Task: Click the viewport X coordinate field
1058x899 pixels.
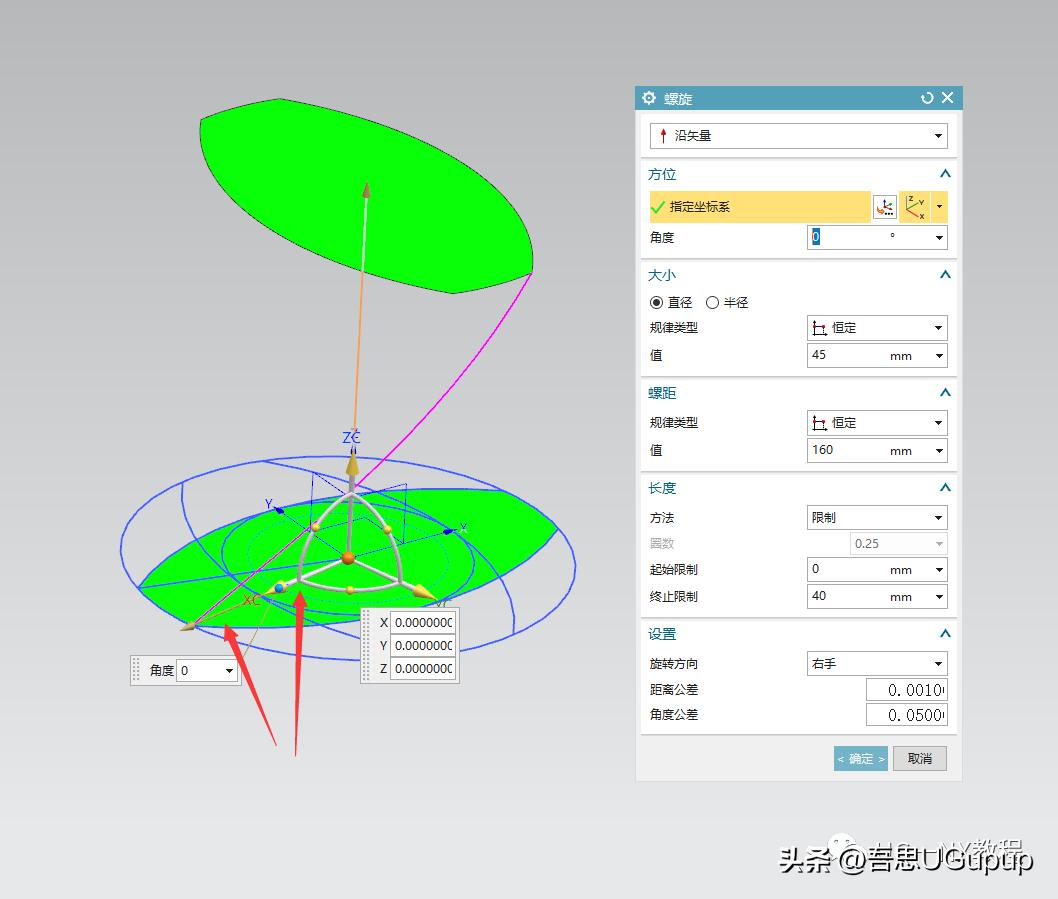Action: tap(423, 622)
